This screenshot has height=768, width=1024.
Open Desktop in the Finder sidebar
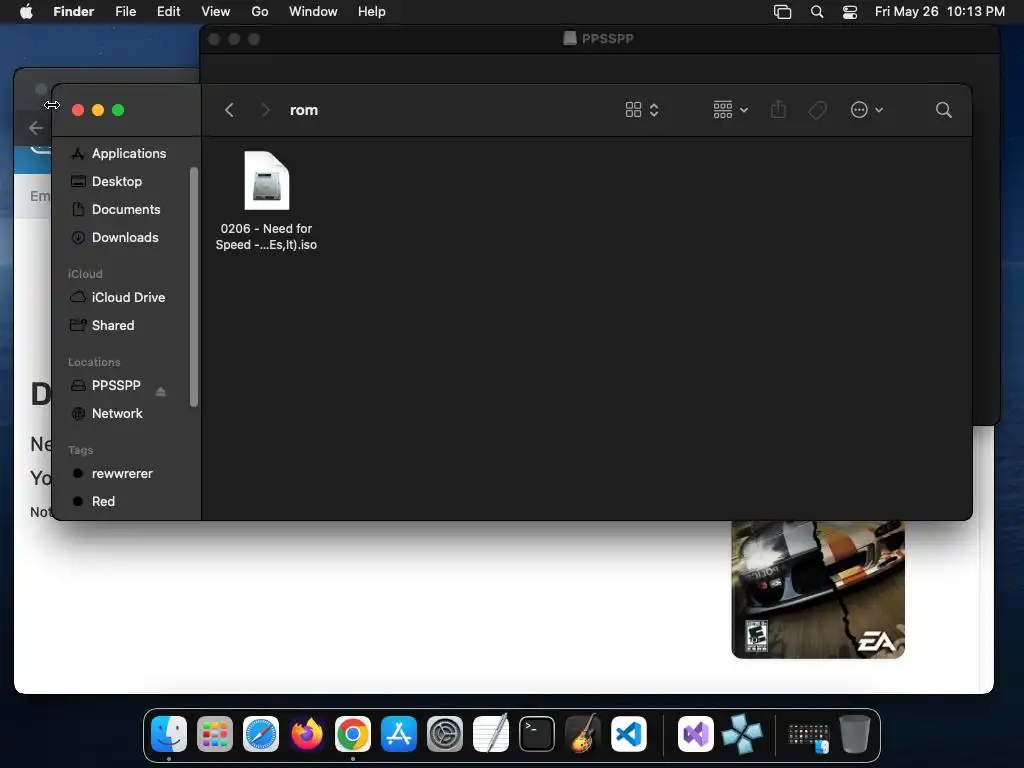coord(116,182)
